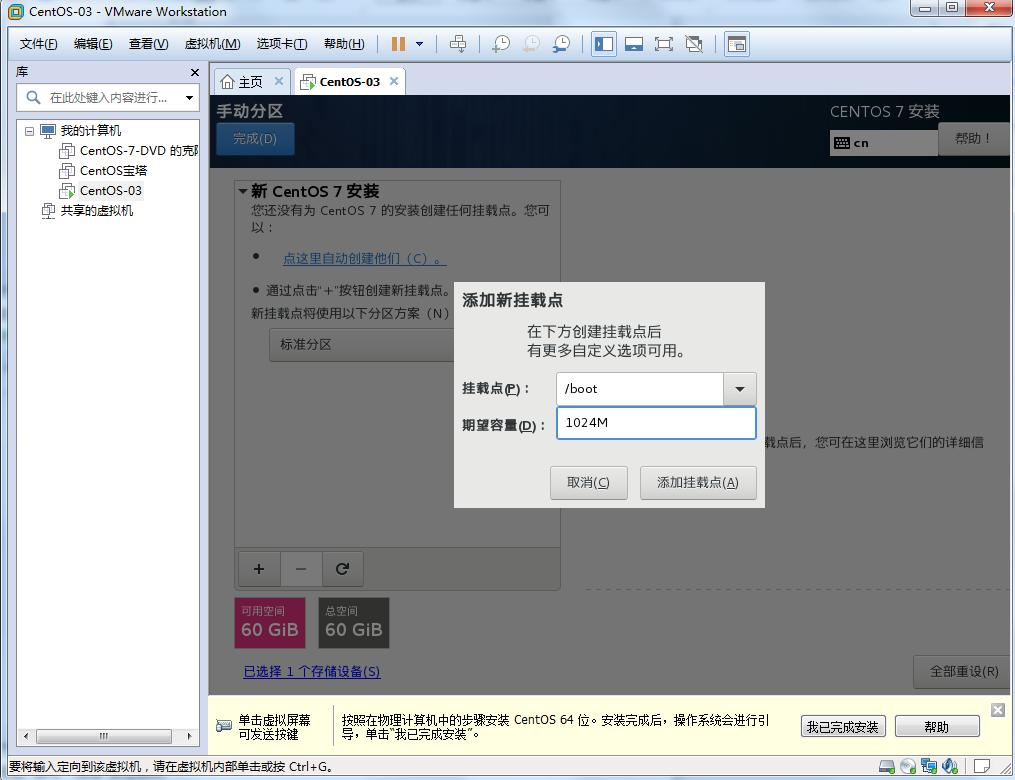
Task: Open the 虚拟机(M) menu
Action: 212,44
